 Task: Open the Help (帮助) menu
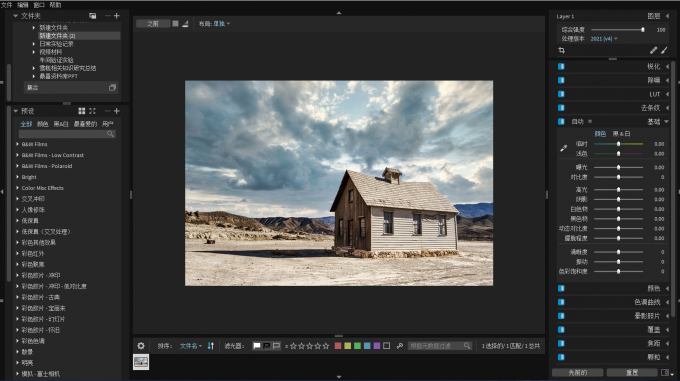tap(56, 5)
